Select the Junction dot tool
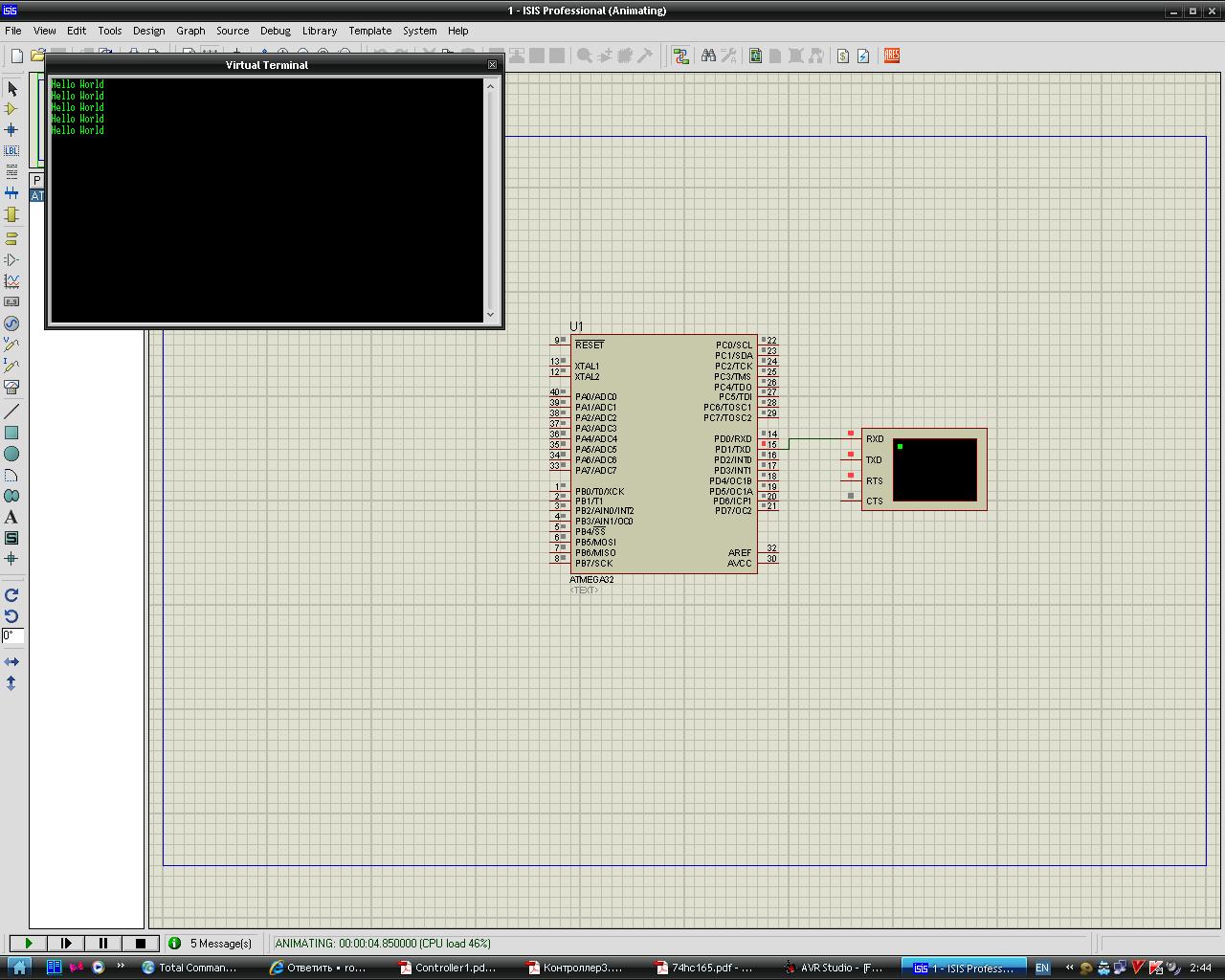 pyautogui.click(x=11, y=130)
